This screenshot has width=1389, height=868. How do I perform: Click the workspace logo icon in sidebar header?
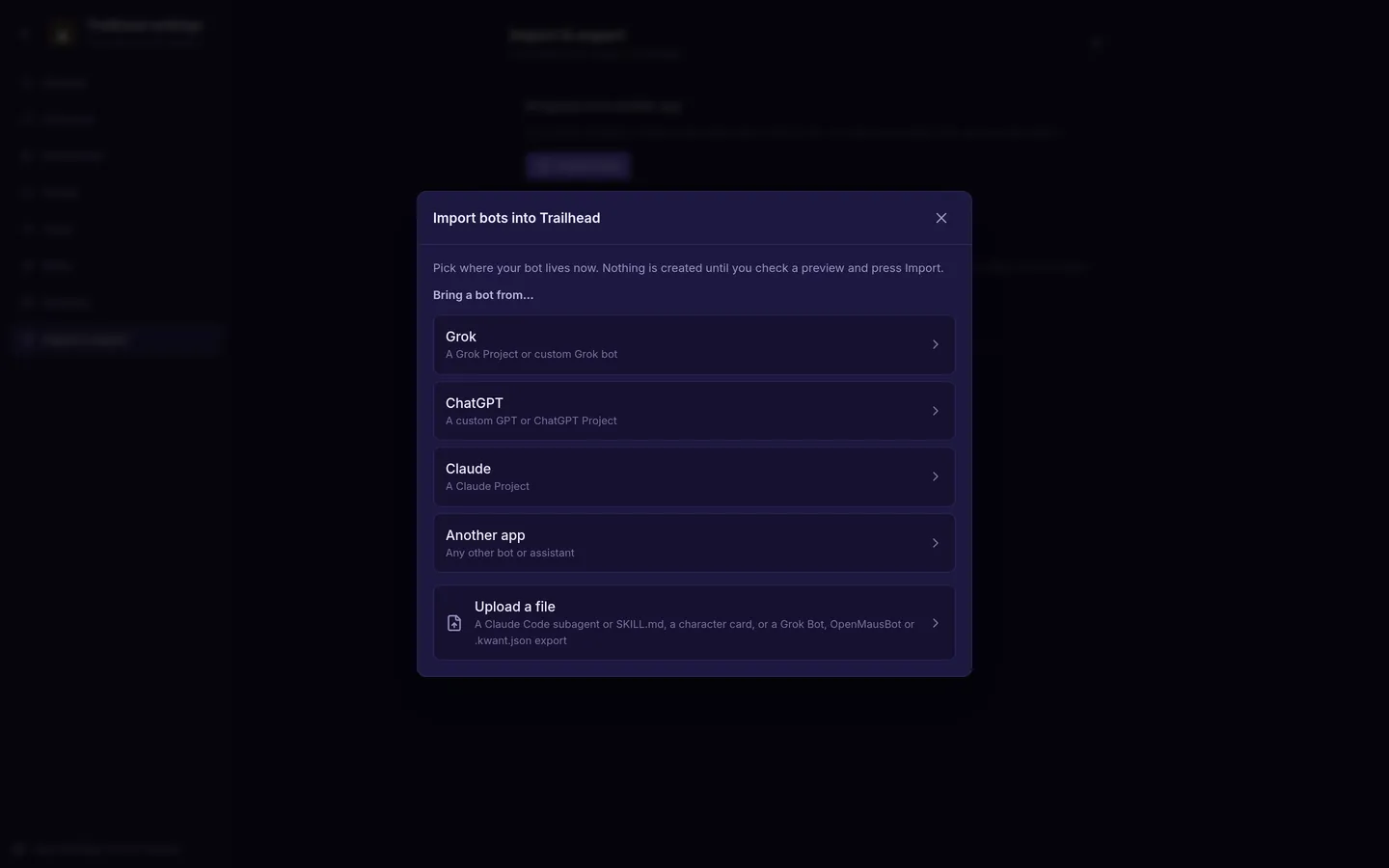[x=63, y=35]
